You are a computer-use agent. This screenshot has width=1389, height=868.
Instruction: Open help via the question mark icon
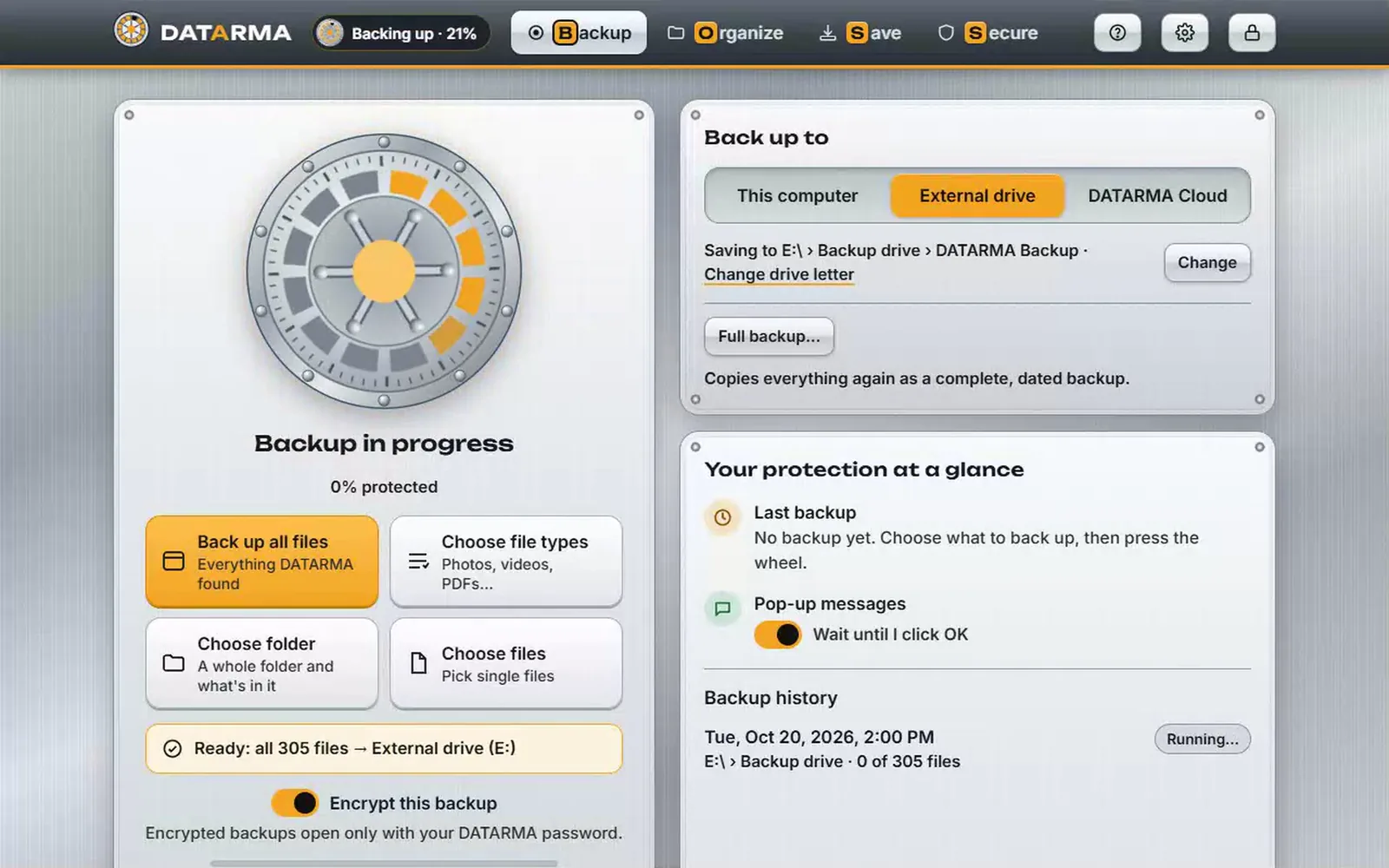pos(1117,33)
